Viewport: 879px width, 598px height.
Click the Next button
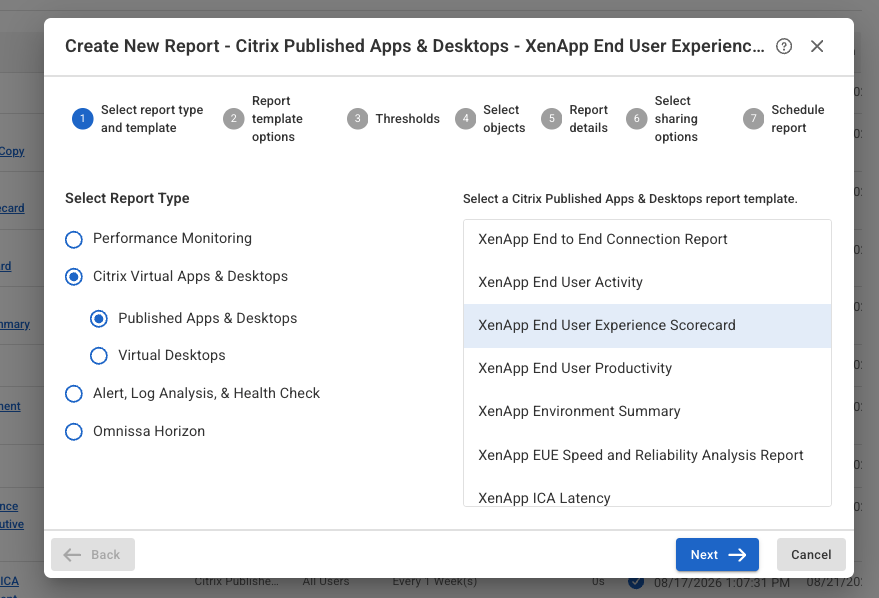[x=717, y=555]
